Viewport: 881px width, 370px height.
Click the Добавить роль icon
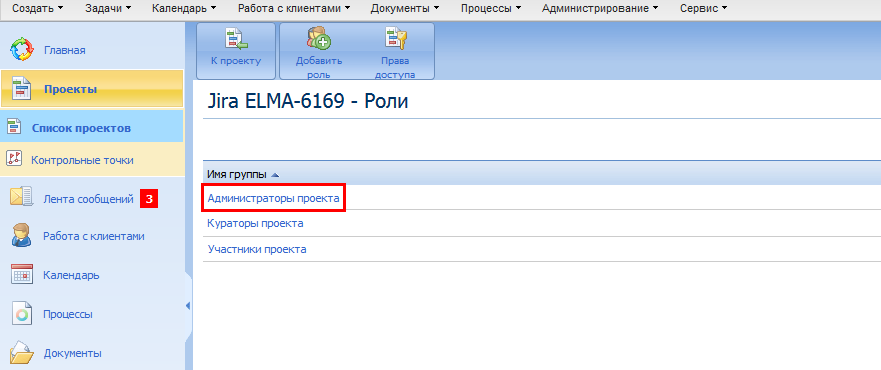[x=319, y=39]
